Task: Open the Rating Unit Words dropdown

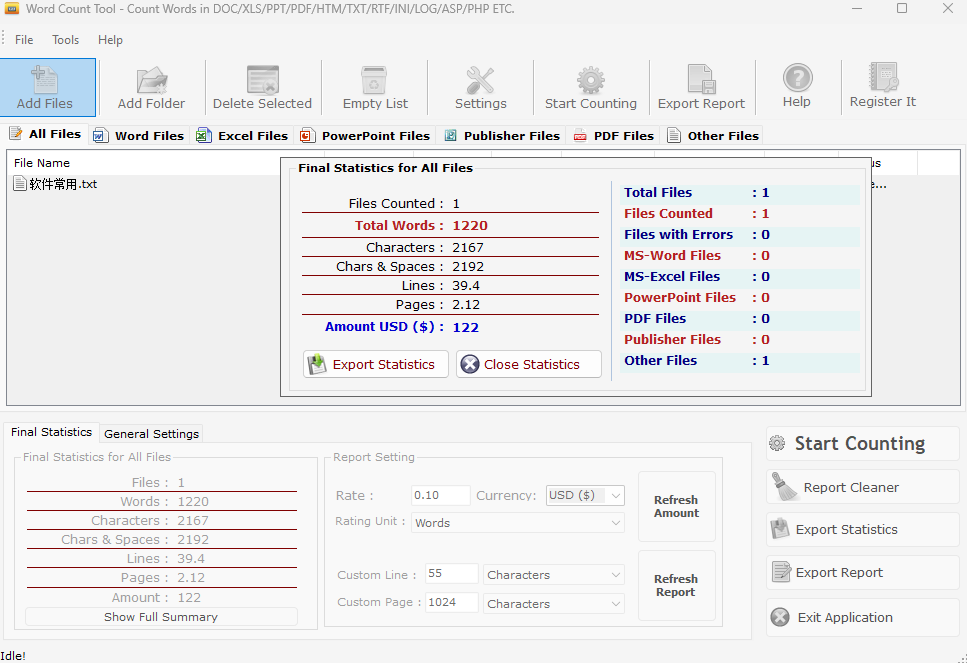Action: 517,523
